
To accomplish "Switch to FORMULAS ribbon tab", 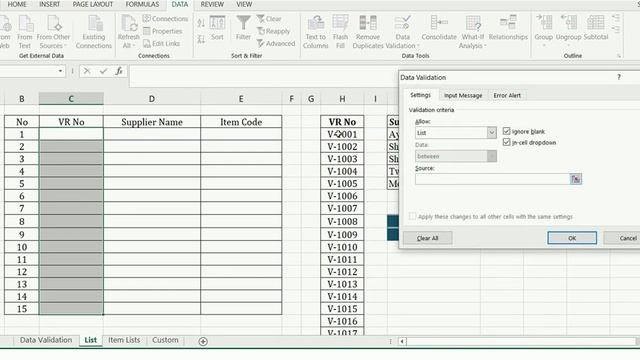I will click(142, 4).
